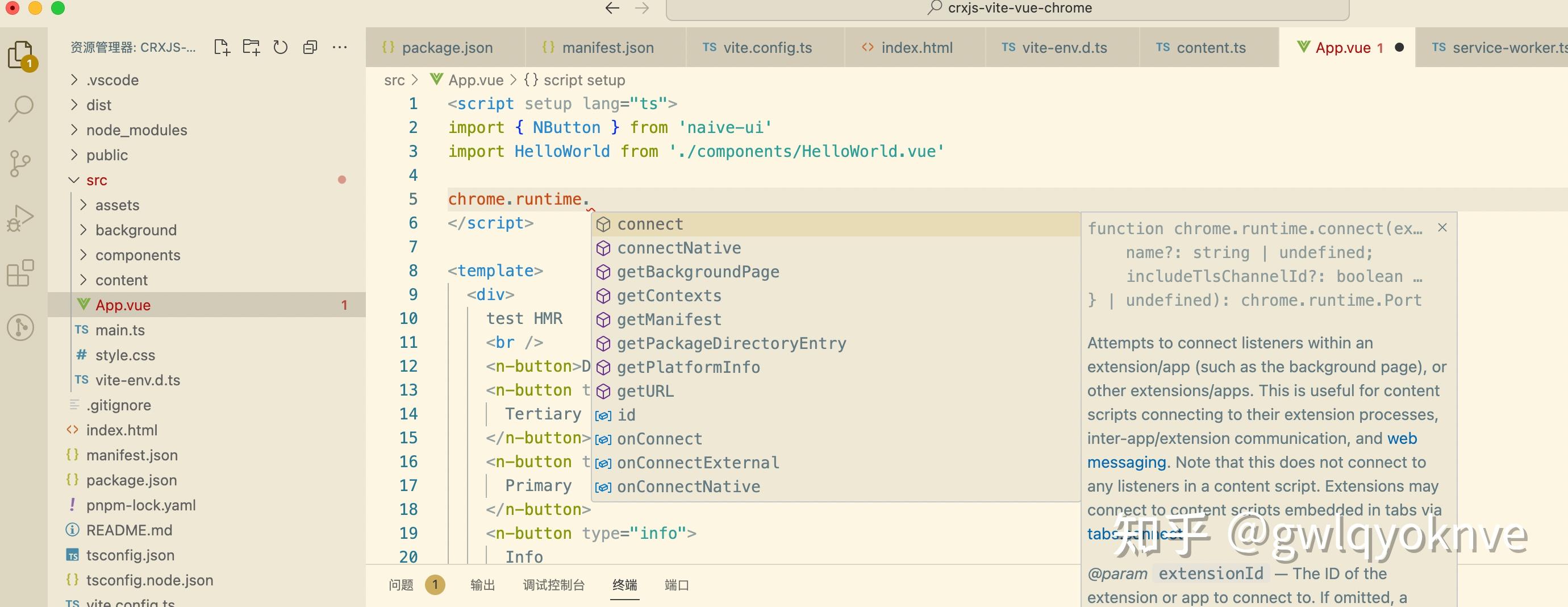
Task: Expand the components folder
Action: [137, 255]
